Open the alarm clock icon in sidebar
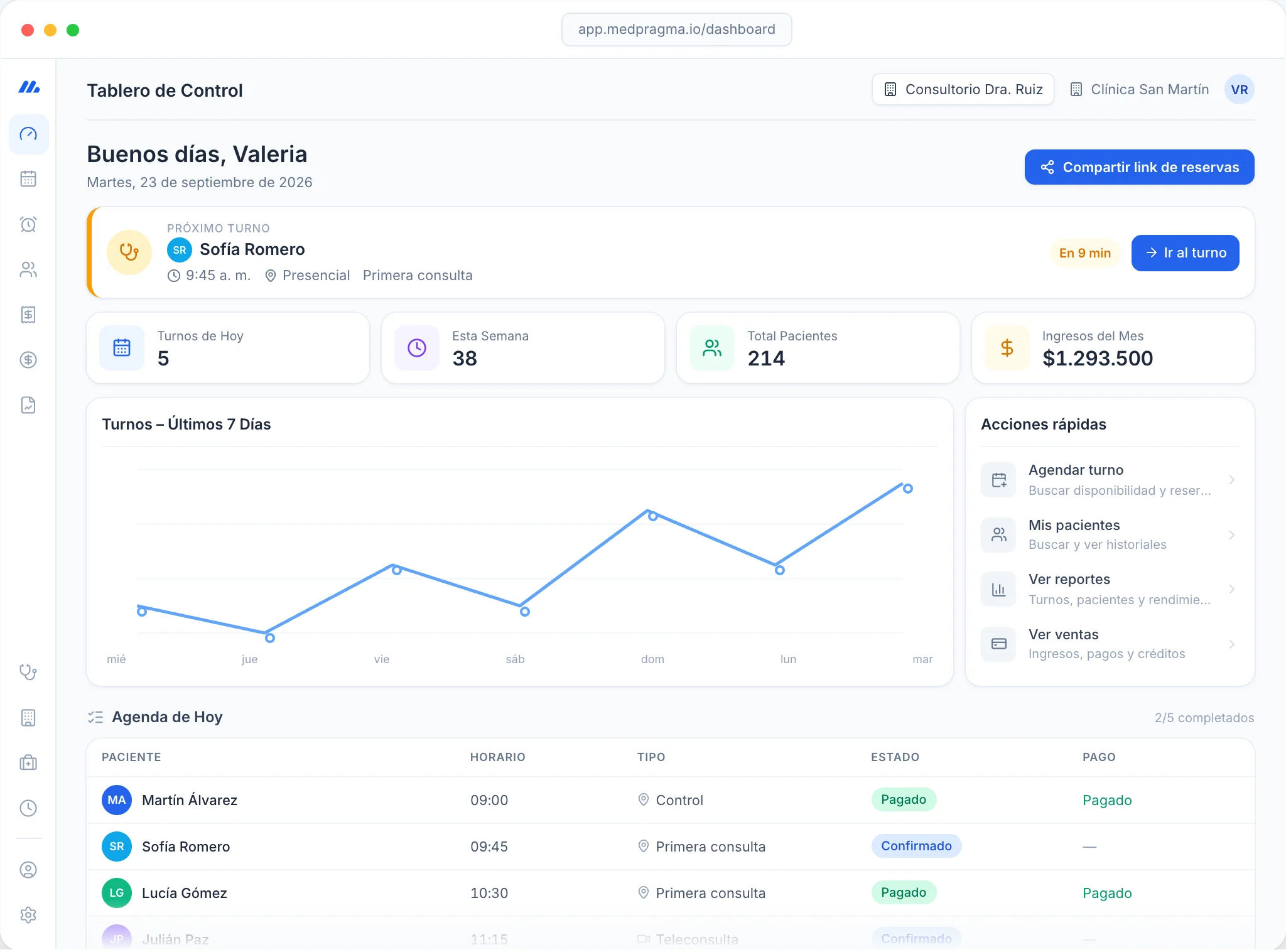 pos(28,224)
